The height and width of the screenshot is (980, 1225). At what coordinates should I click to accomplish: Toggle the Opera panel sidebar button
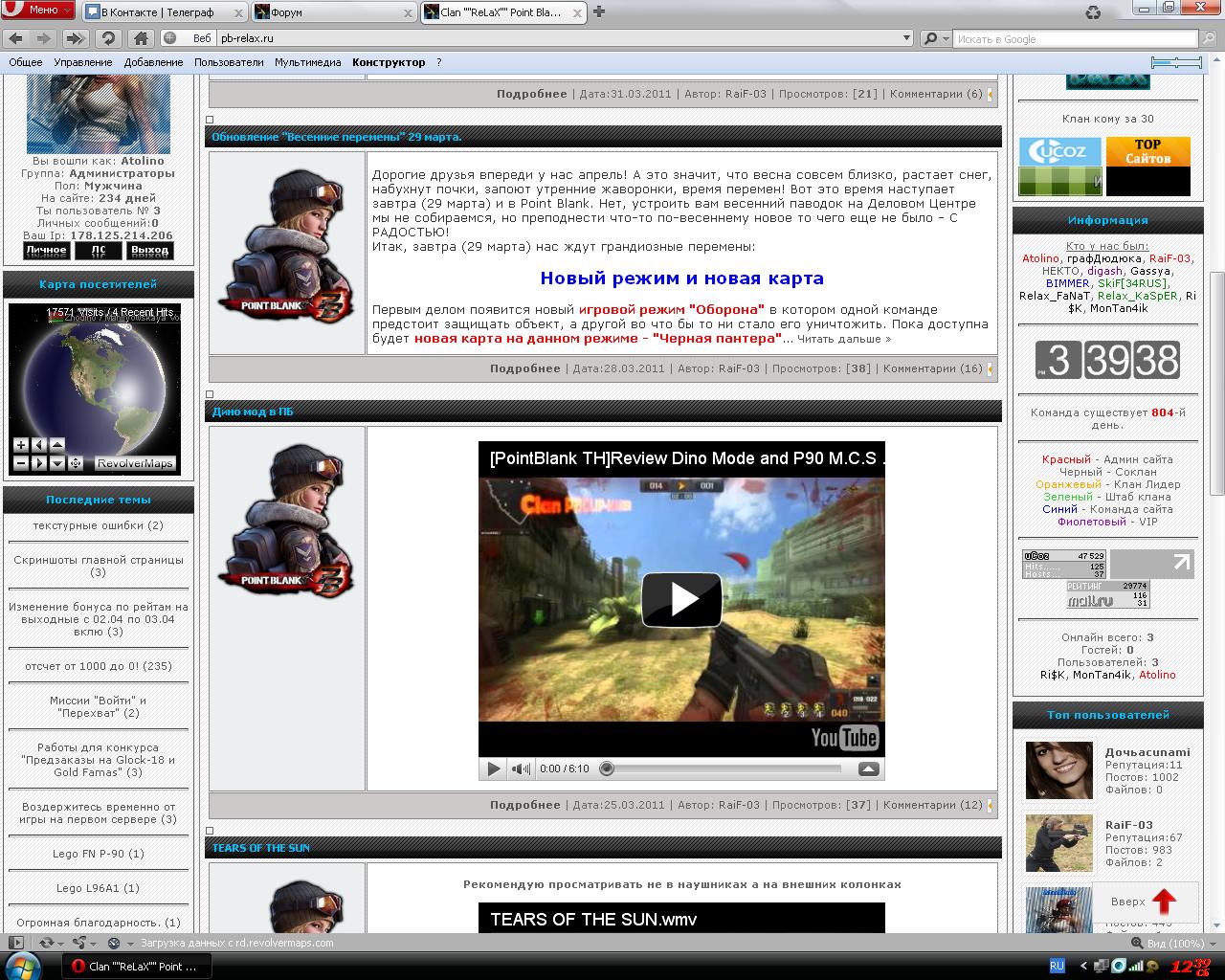(15, 943)
